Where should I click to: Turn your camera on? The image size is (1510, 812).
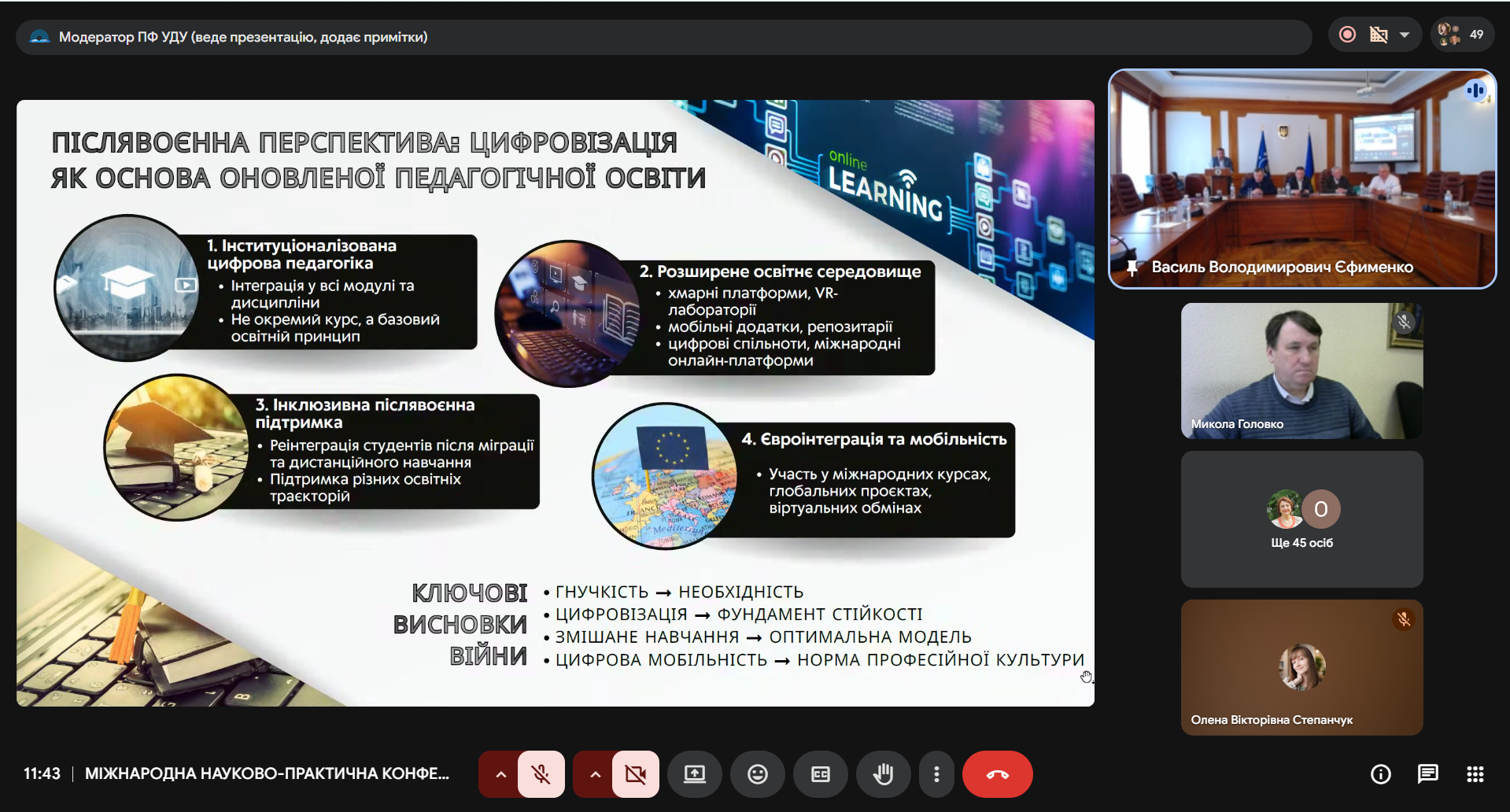coord(636,774)
